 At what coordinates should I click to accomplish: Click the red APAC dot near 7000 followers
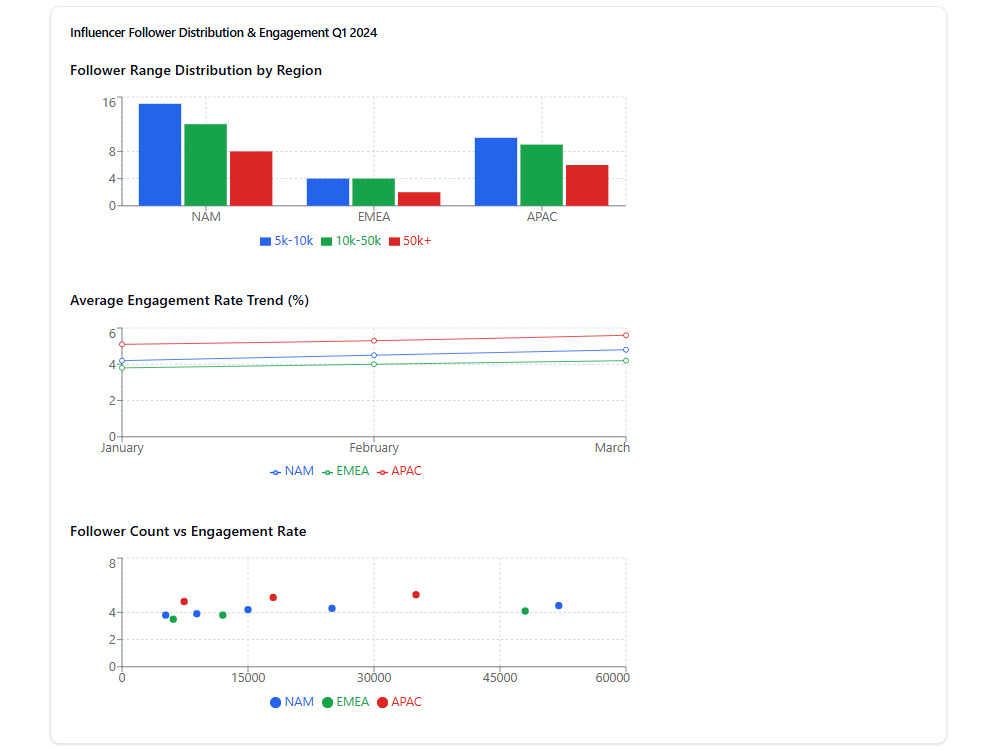(x=184, y=602)
